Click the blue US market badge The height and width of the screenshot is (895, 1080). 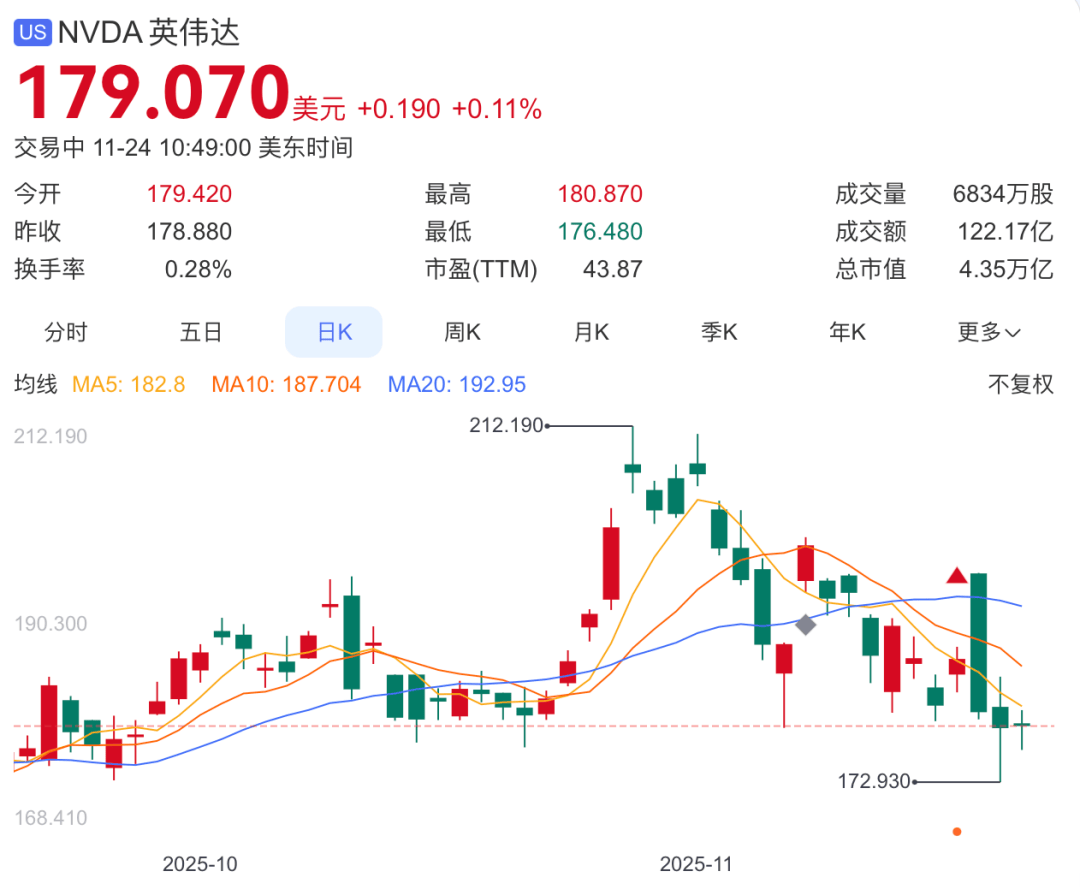point(32,32)
